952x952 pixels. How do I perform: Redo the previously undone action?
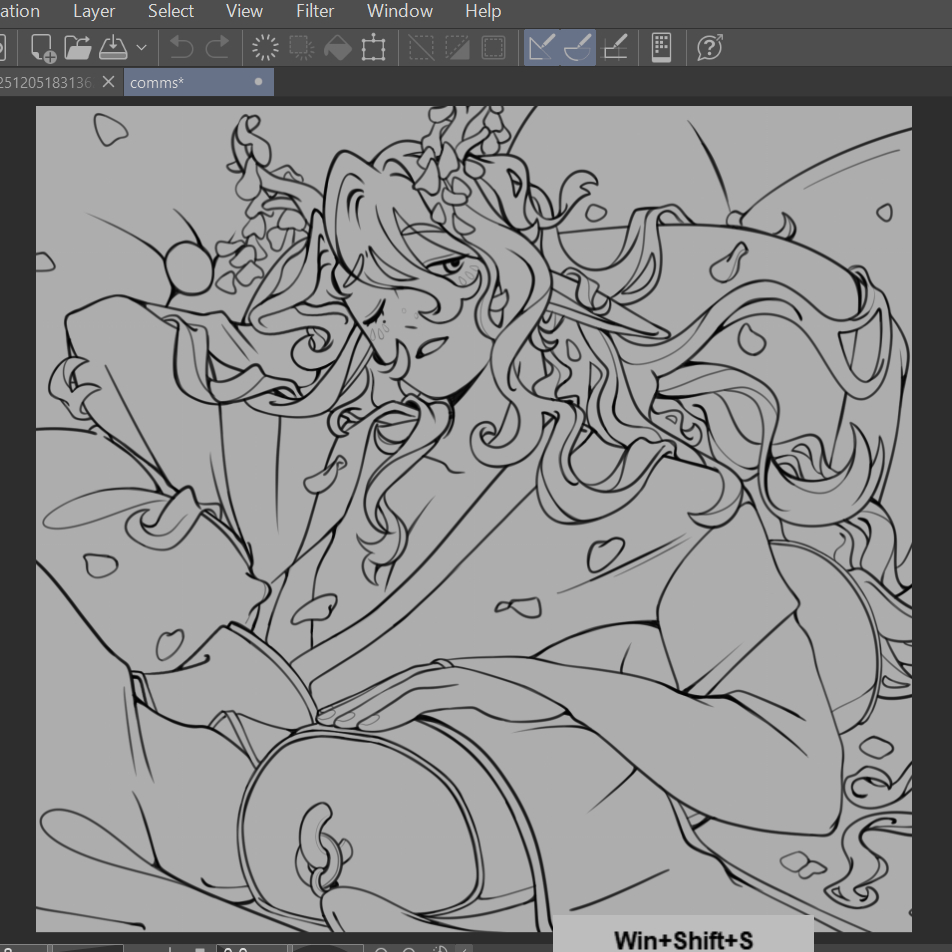[x=217, y=47]
